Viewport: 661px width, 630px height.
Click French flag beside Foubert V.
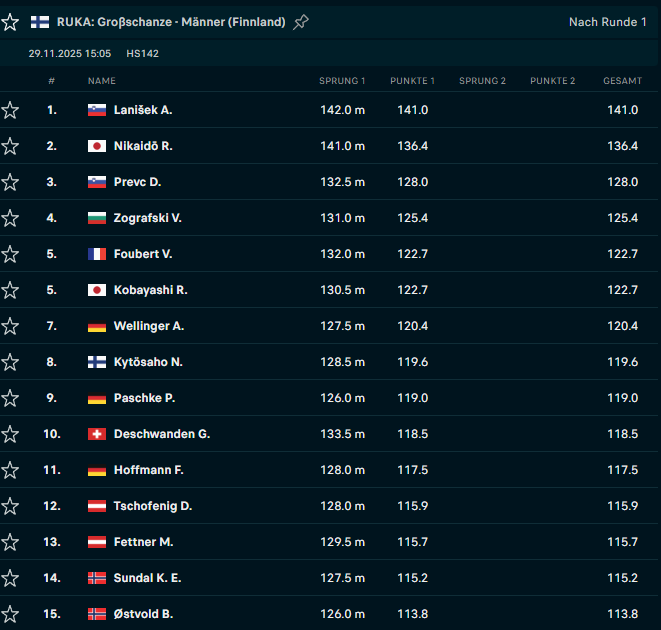(97, 254)
